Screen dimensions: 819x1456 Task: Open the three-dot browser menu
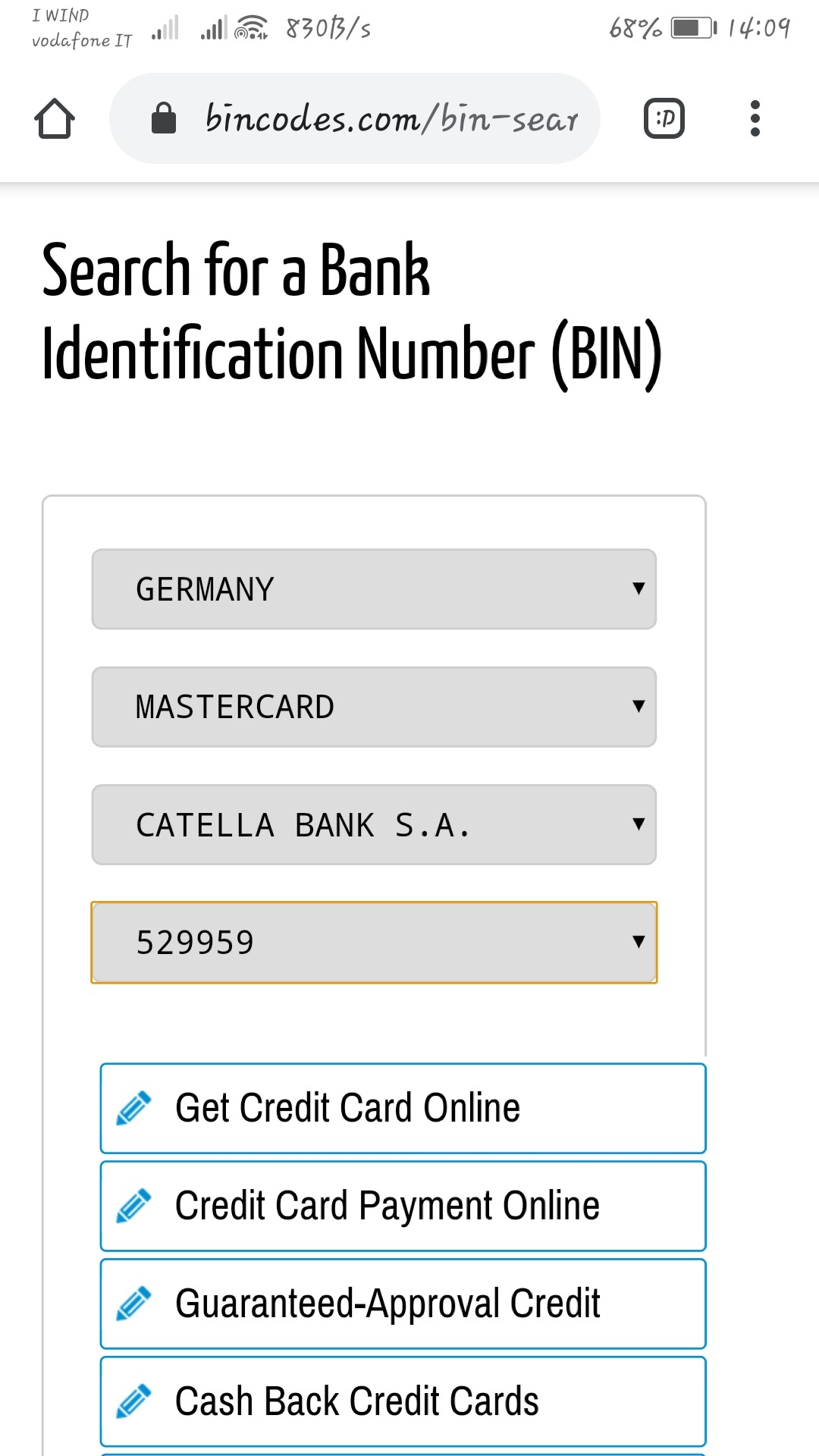[755, 118]
